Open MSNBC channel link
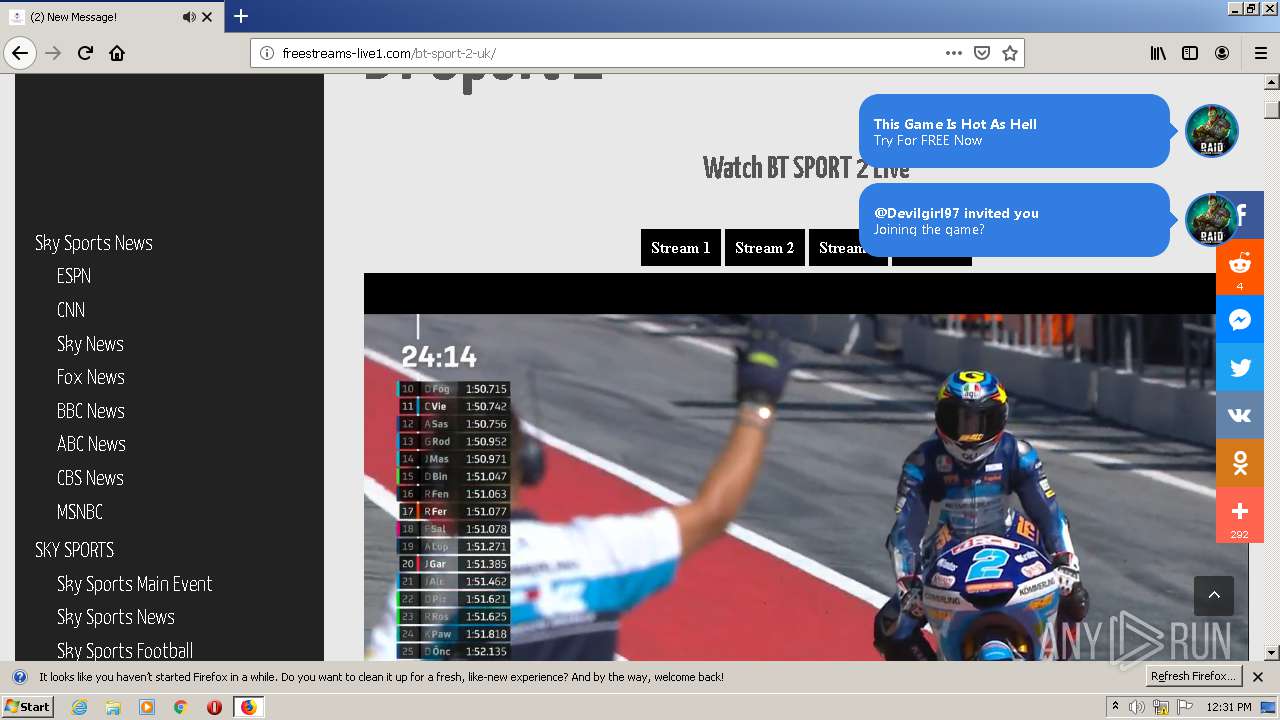Image resolution: width=1280 pixels, height=720 pixels. coord(80,512)
